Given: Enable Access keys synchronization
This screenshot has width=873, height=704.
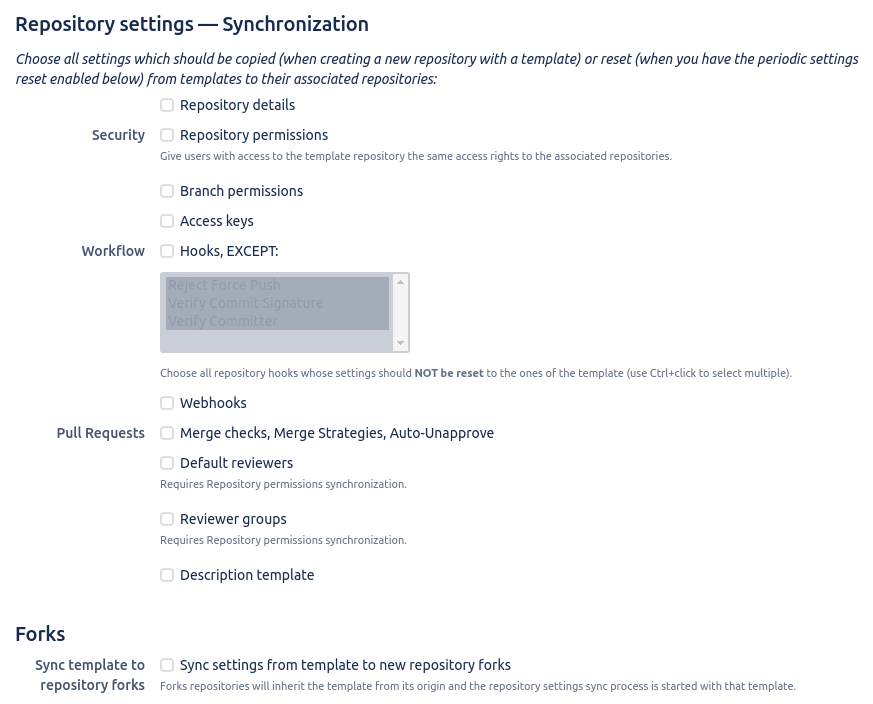Looking at the screenshot, I should pos(167,221).
